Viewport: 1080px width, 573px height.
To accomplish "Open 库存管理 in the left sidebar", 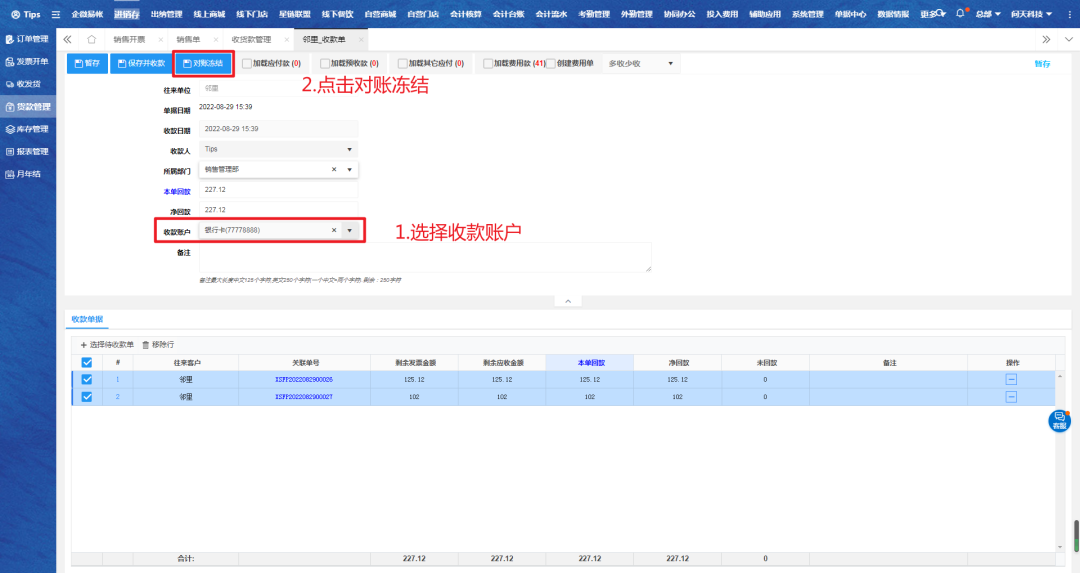I will 28,129.
